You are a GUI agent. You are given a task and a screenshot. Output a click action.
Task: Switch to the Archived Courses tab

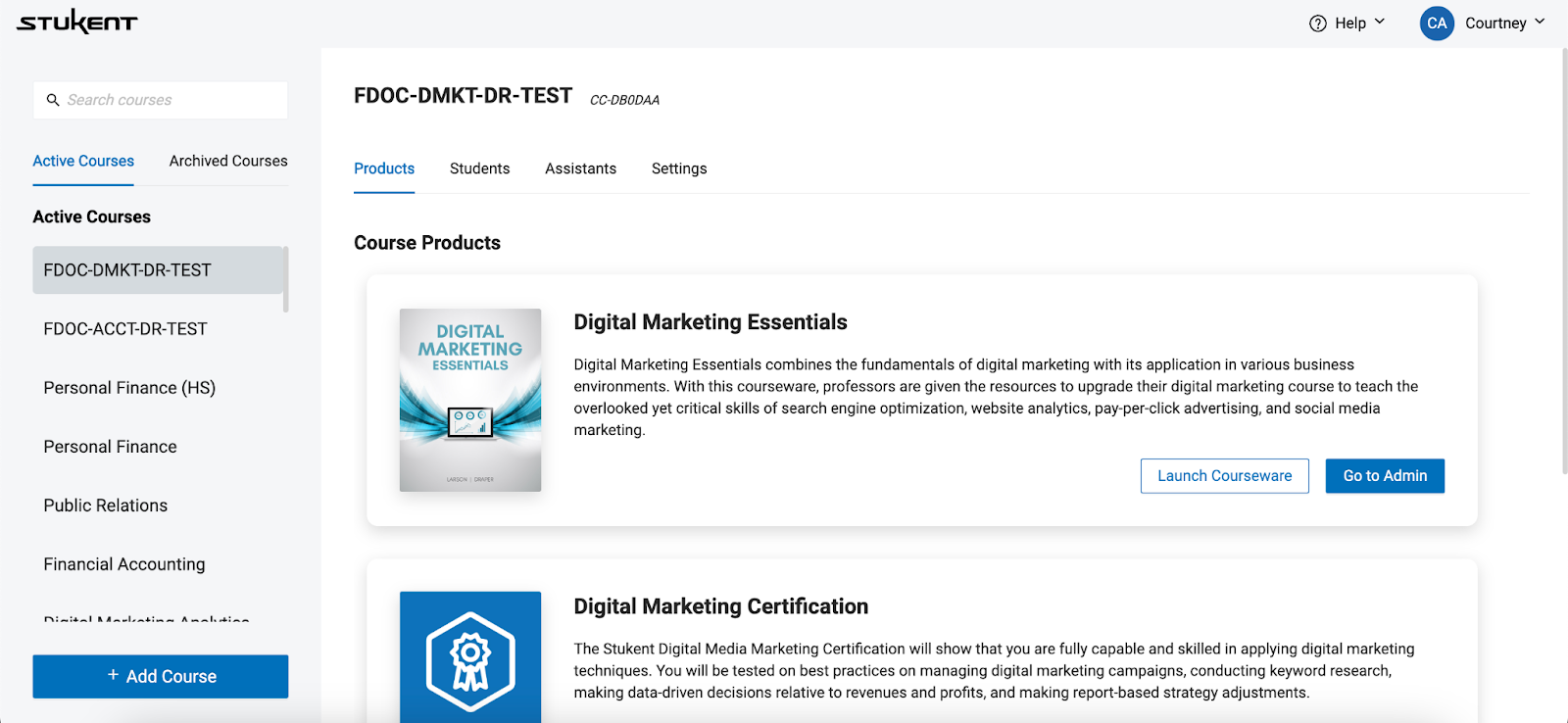click(x=228, y=162)
